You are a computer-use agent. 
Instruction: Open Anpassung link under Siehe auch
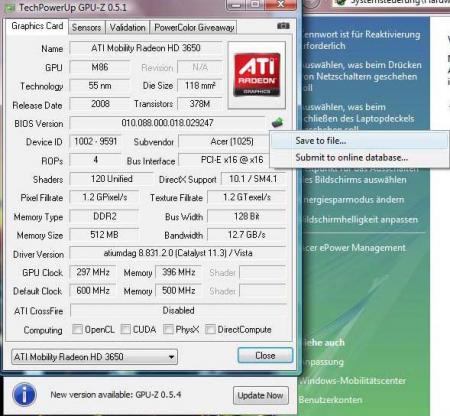point(323,362)
